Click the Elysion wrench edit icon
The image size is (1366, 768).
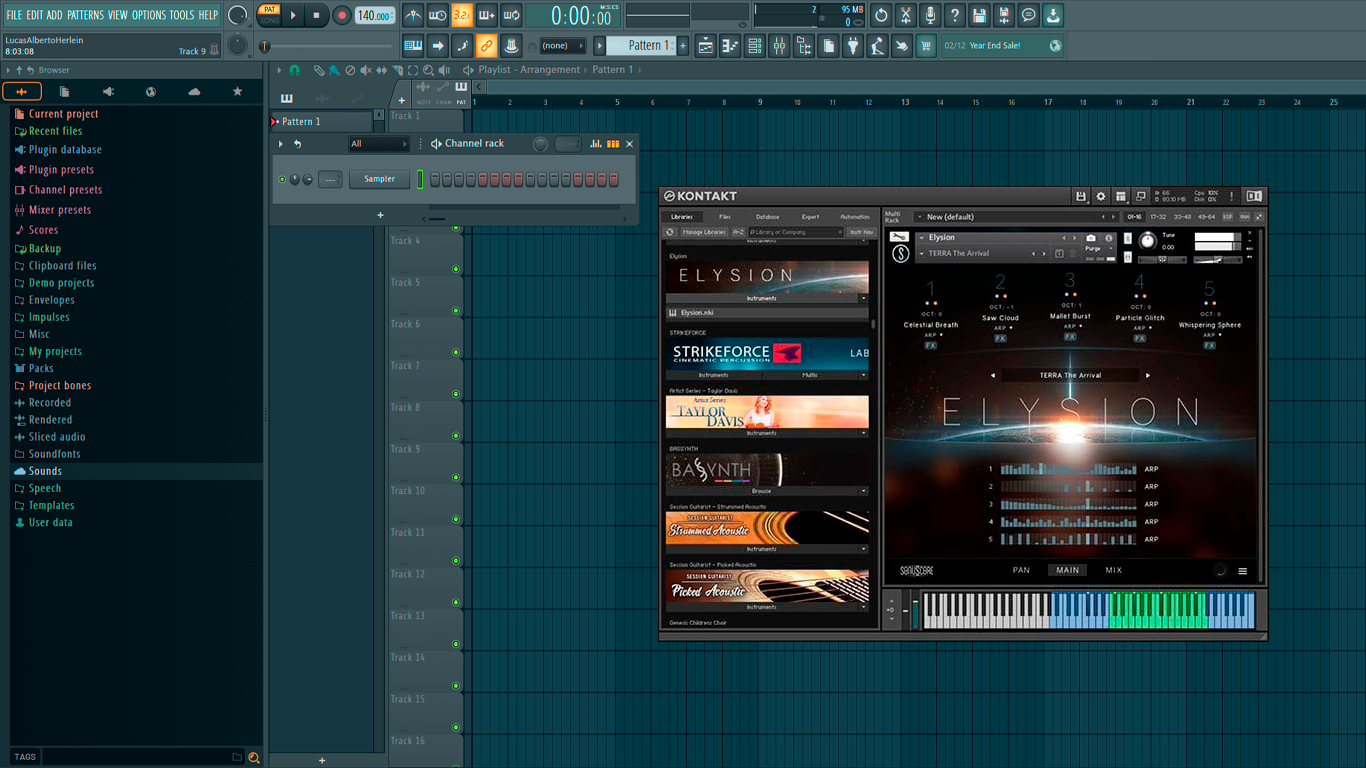(899, 238)
